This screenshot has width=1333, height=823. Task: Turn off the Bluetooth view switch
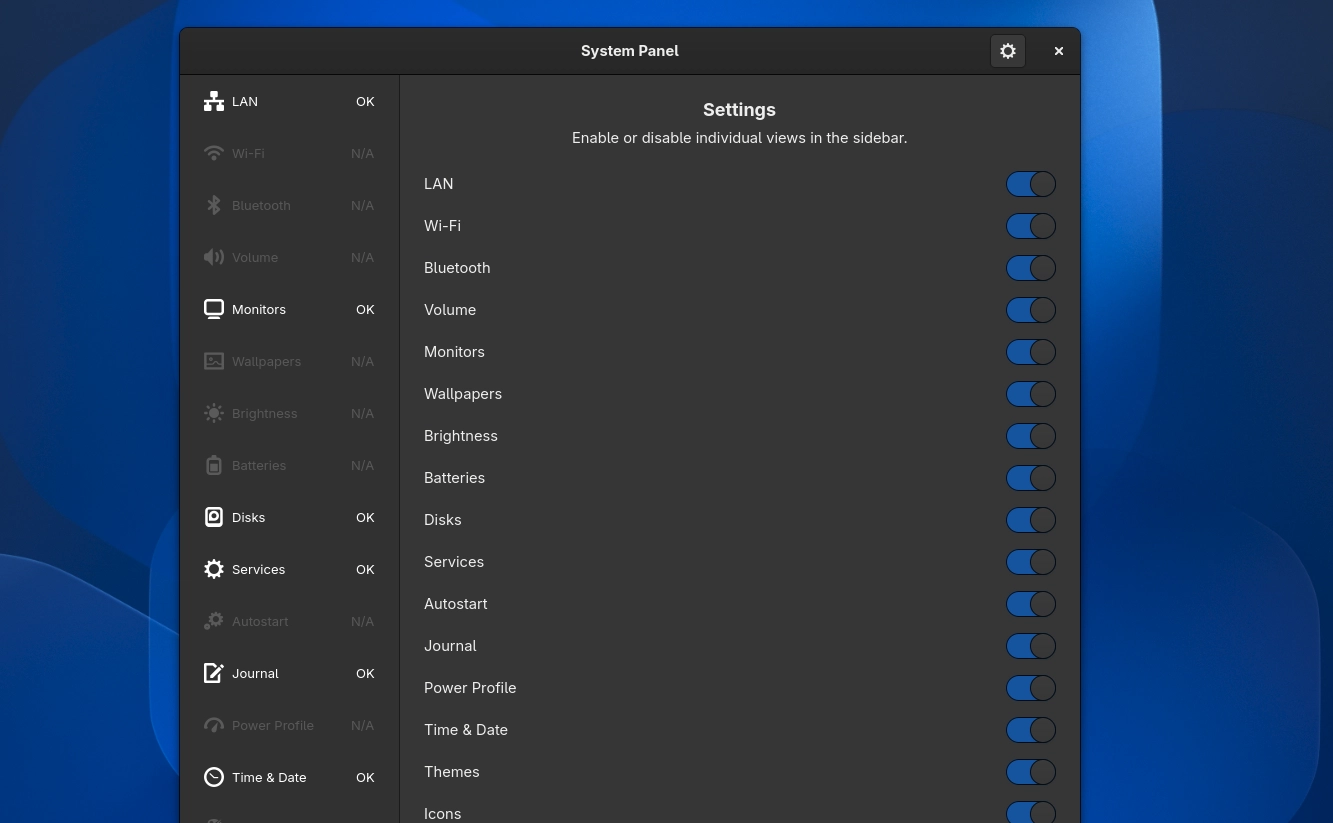[1031, 268]
